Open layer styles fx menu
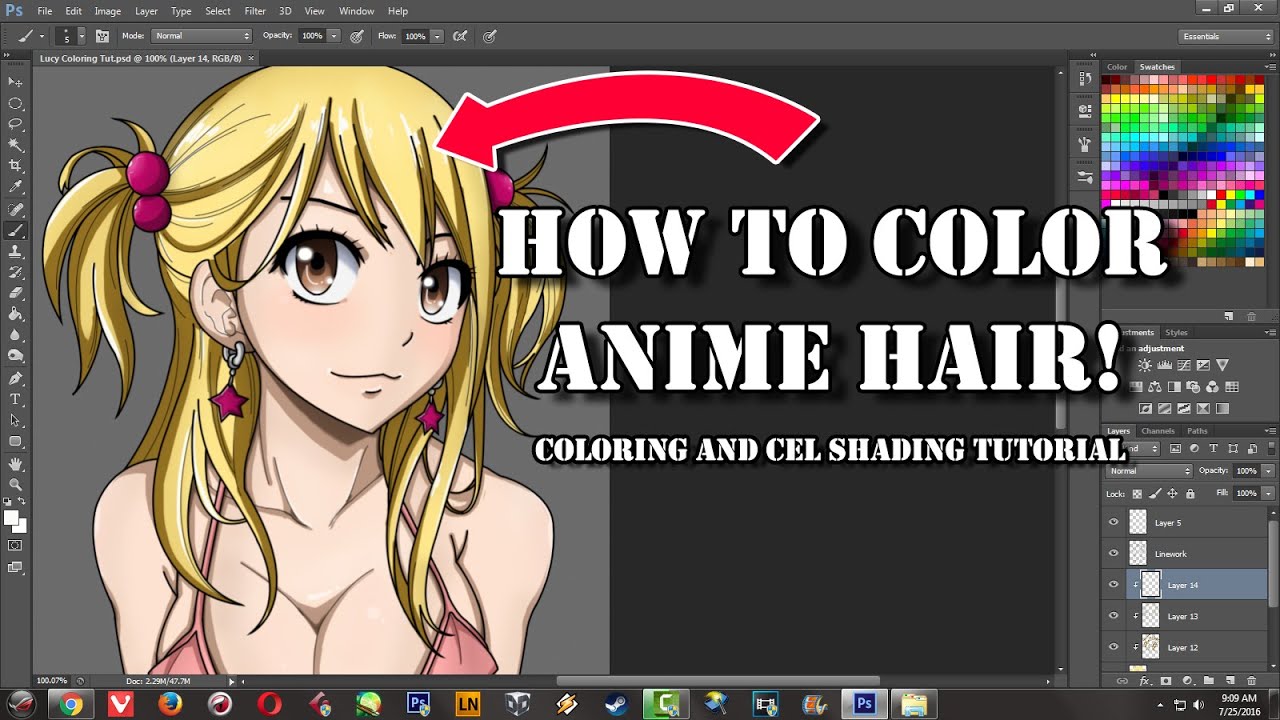Screen dimensions: 1280x720 tap(1144, 681)
